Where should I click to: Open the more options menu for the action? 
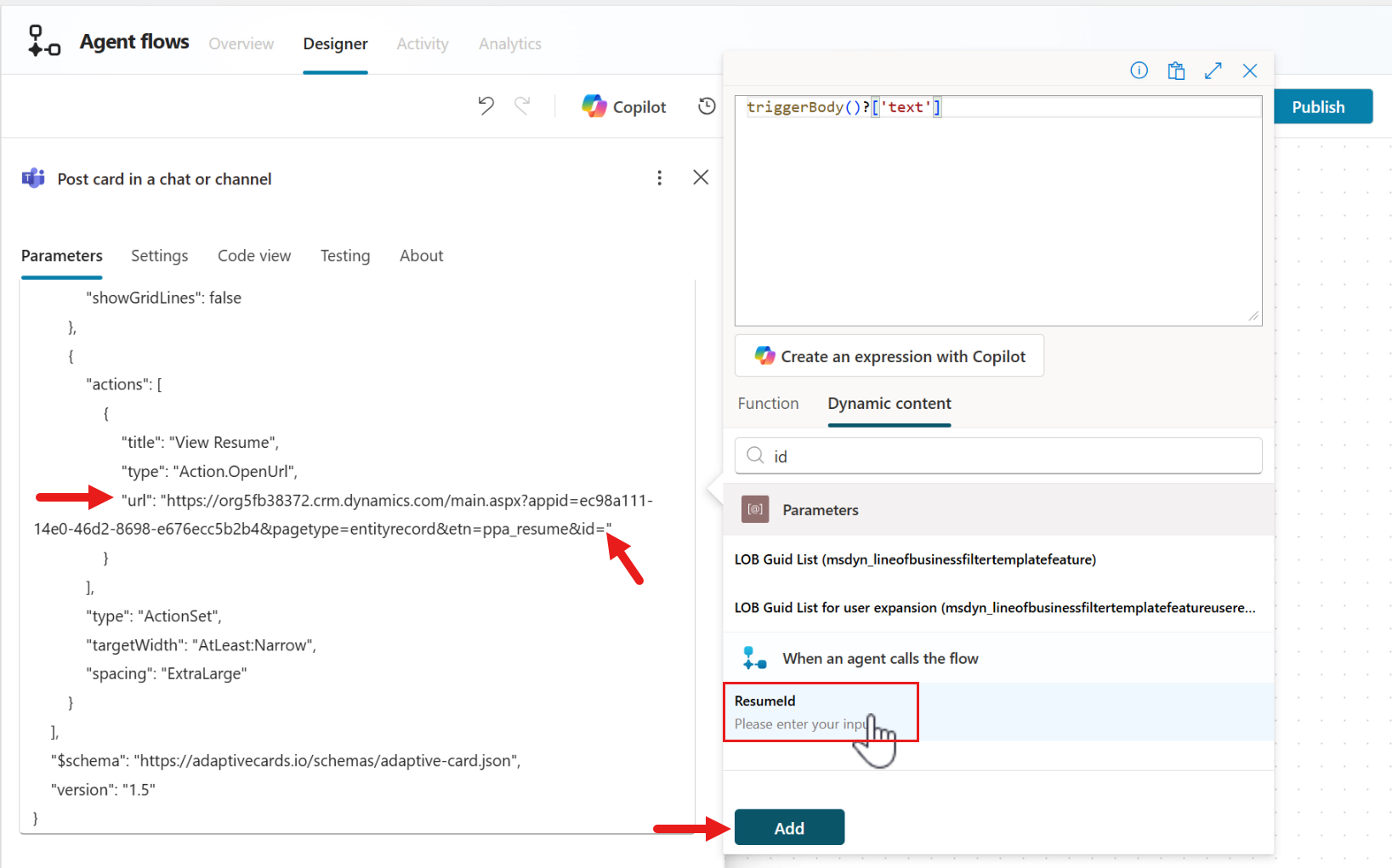(x=659, y=178)
